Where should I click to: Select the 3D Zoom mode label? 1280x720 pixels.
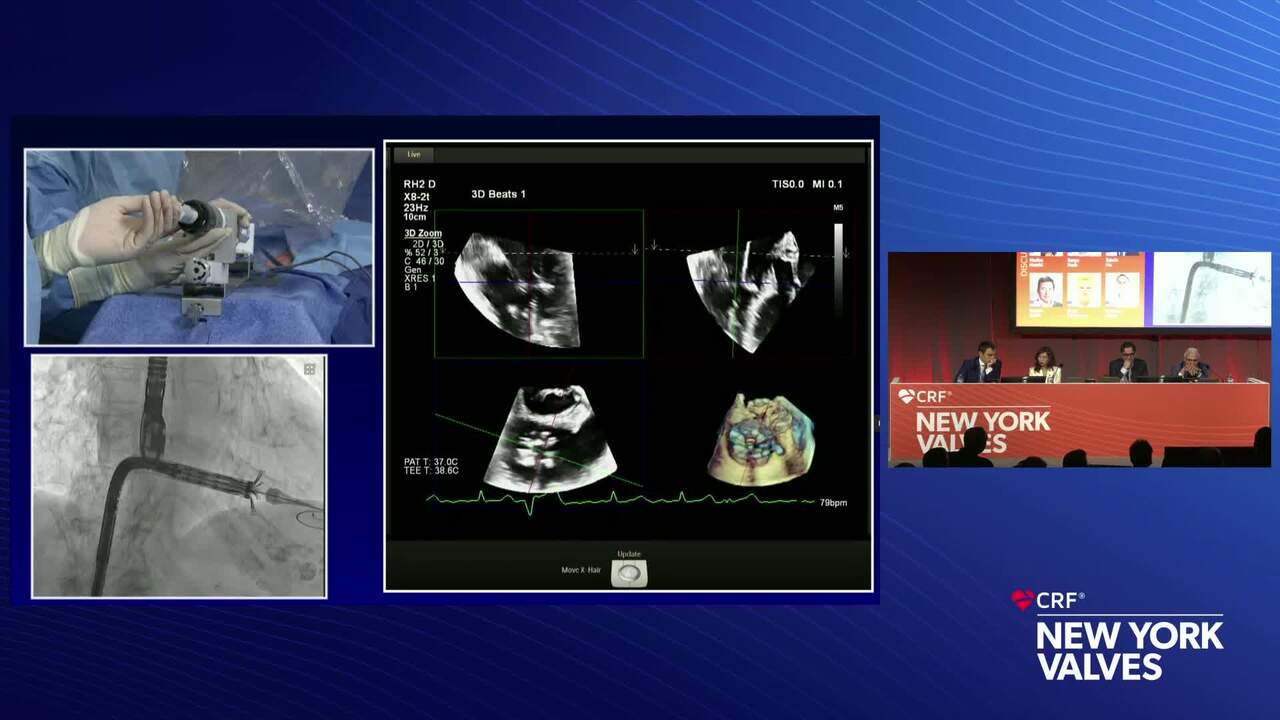click(x=422, y=233)
